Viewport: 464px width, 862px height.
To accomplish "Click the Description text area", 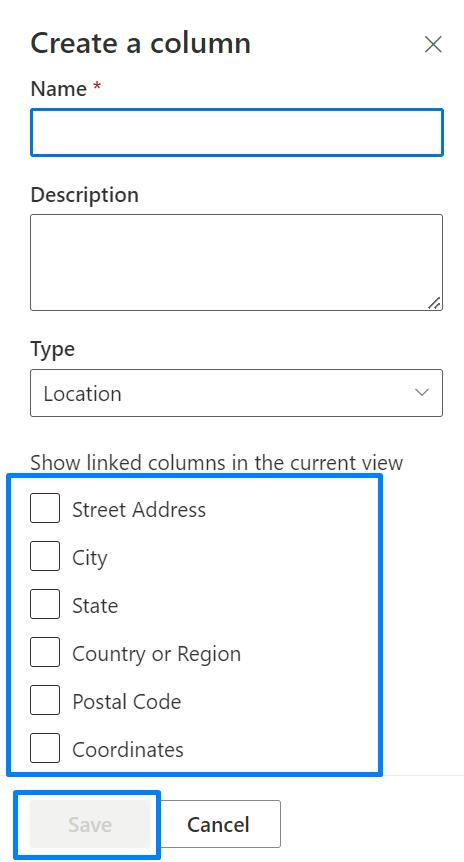I will coord(236,262).
